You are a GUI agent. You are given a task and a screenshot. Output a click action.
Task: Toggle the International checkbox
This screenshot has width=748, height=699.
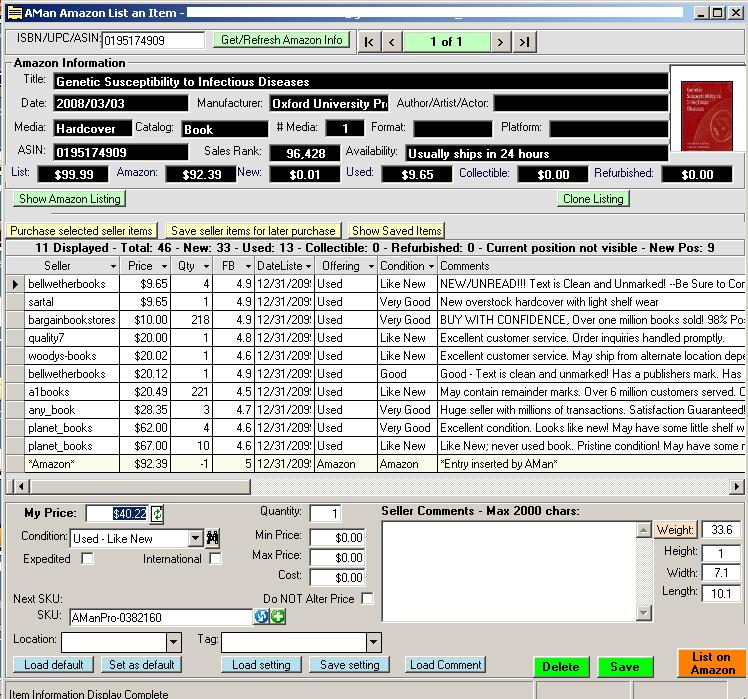[x=215, y=558]
